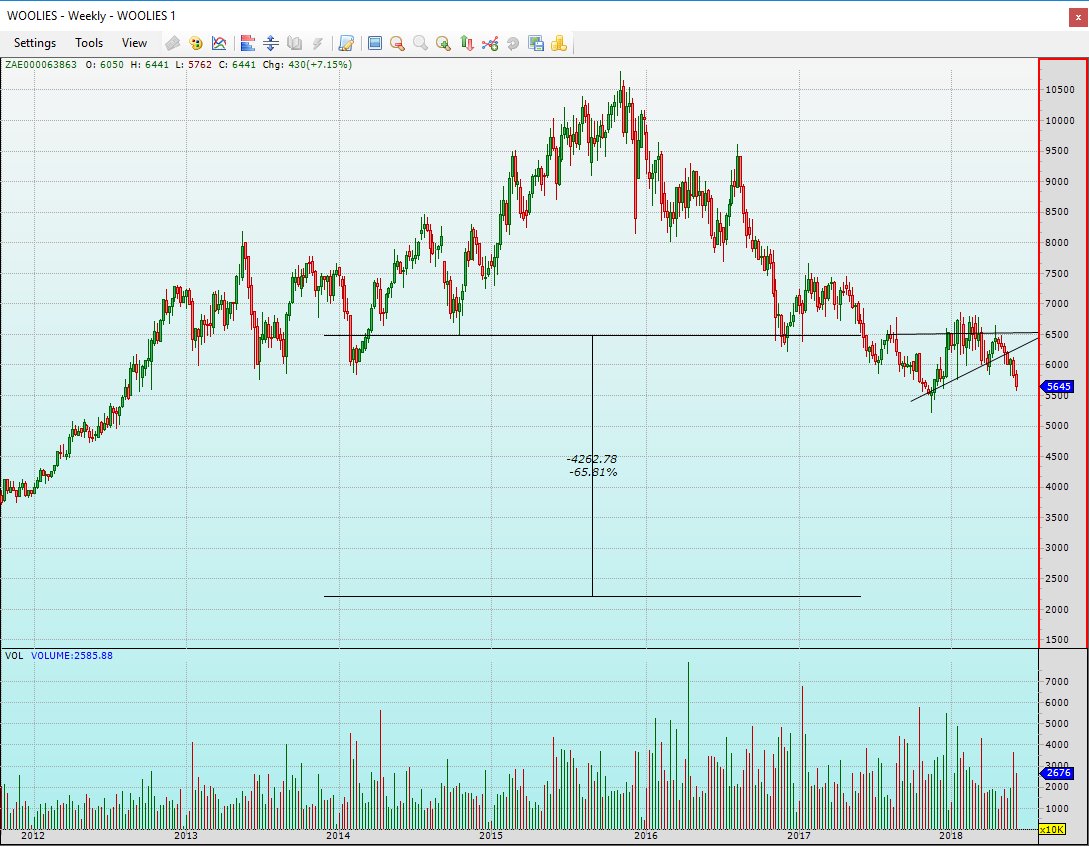Screen dimensions: 1089x847
Task: Click the ZAE000063863 ISIN code text
Action: click(41, 65)
